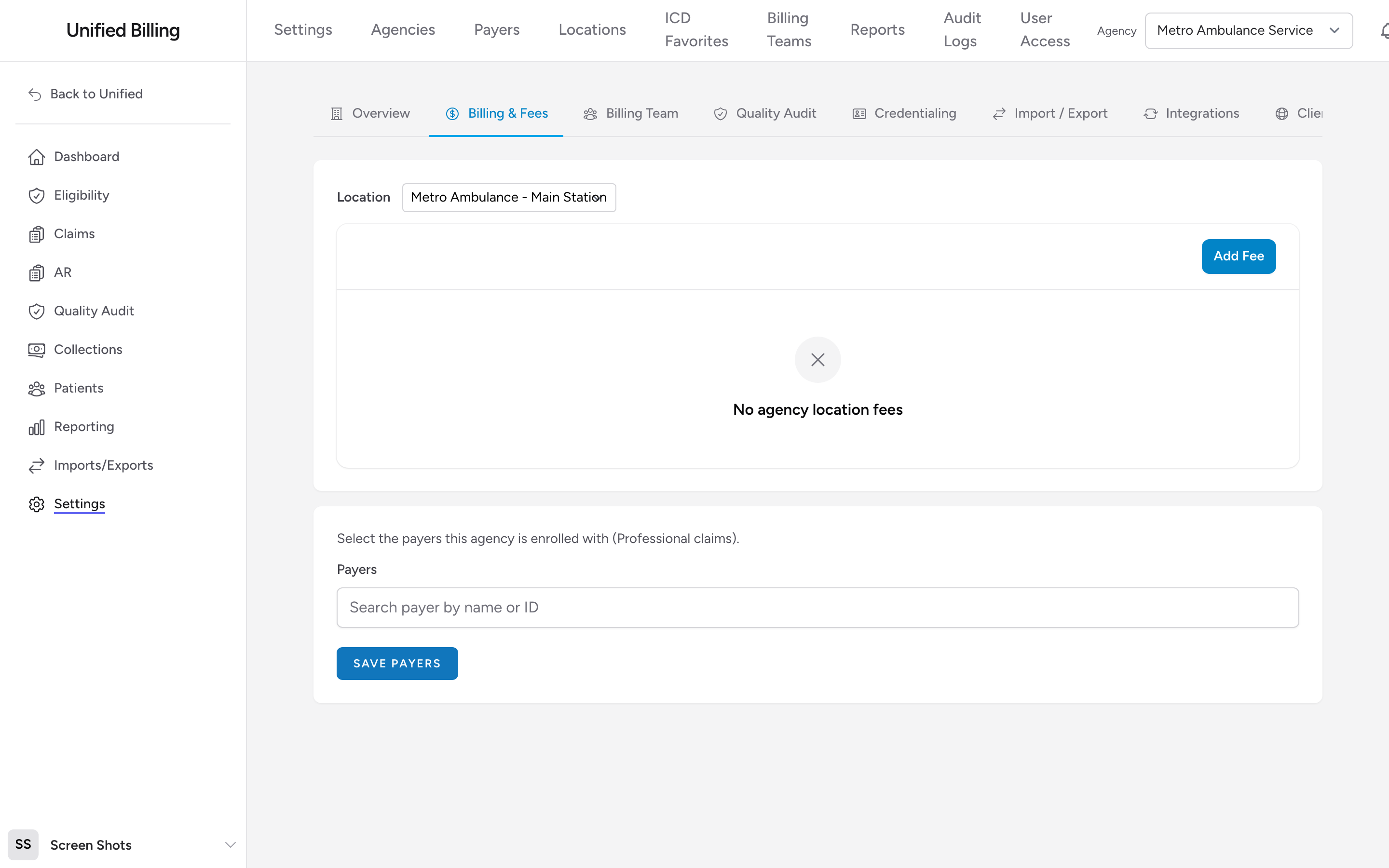
Task: Click the Dashboard house icon
Action: (37, 157)
